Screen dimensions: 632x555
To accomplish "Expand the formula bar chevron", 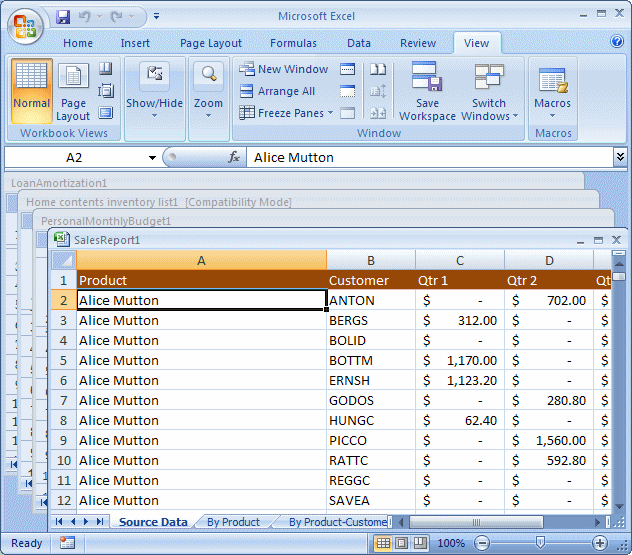I will (x=620, y=157).
